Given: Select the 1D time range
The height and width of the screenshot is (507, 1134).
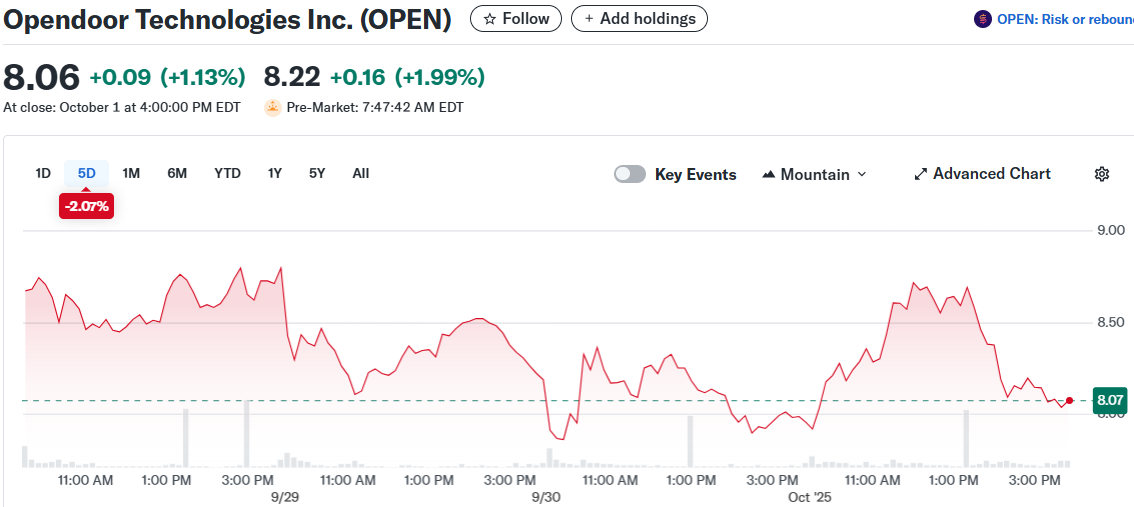Looking at the screenshot, I should 43,173.
